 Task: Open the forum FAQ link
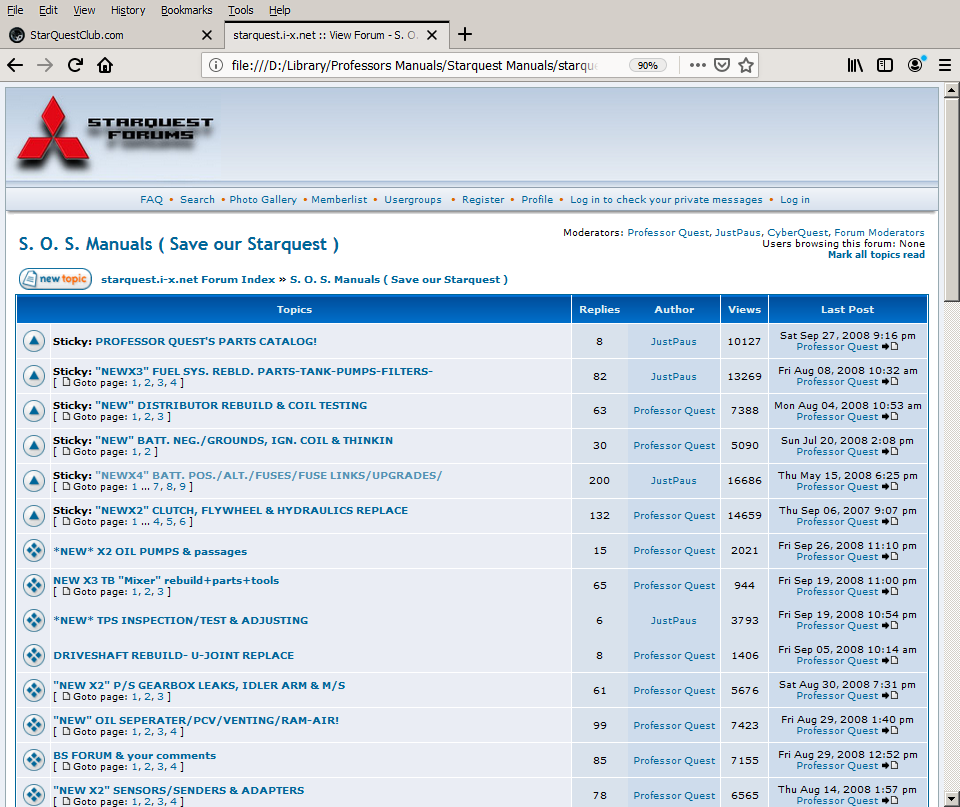click(x=151, y=200)
